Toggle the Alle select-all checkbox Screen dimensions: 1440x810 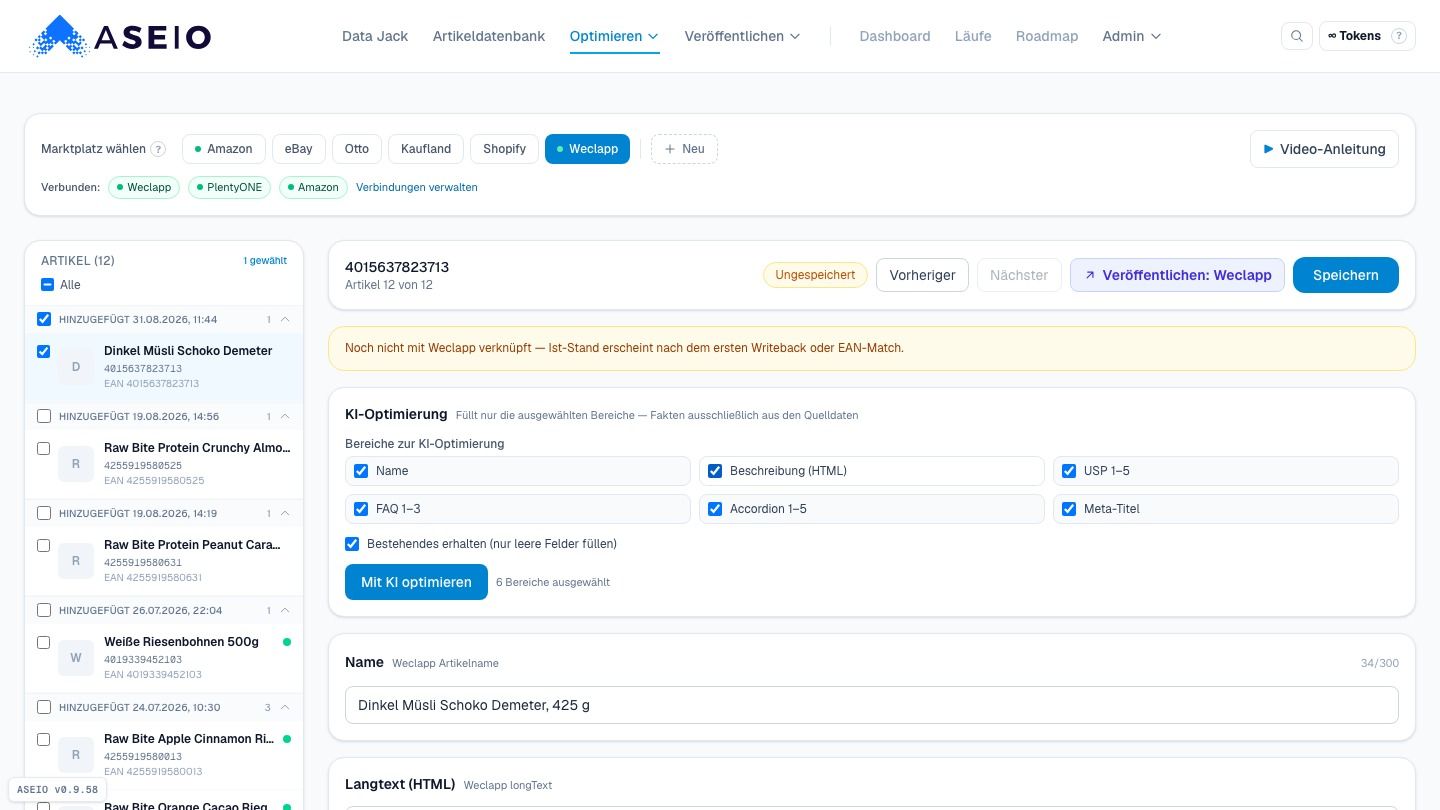pos(47,285)
